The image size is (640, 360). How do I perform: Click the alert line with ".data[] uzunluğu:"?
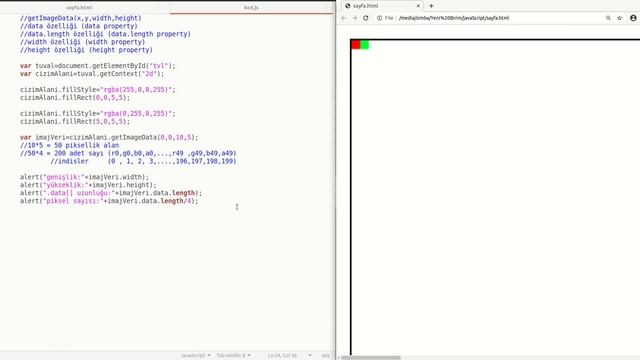tap(111, 193)
